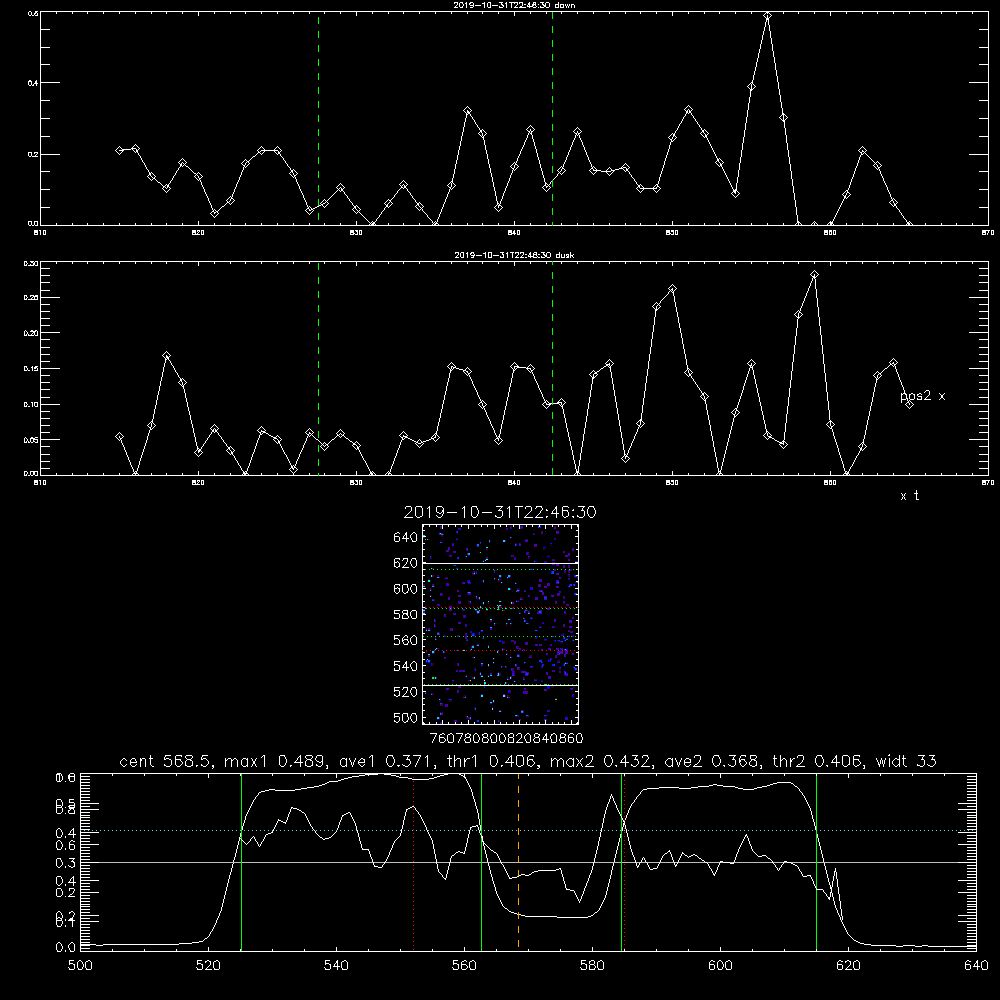Image resolution: width=1000 pixels, height=1000 pixels.
Task: Click the '760780800820840860' axis labels under image
Action: [x=506, y=739]
